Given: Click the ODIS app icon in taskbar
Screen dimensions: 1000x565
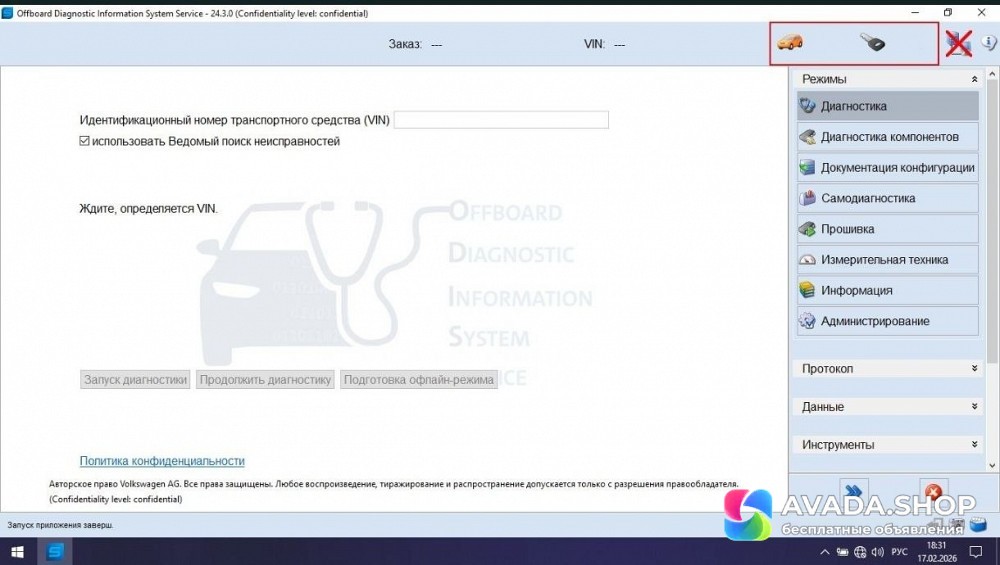Looking at the screenshot, I should 56,551.
